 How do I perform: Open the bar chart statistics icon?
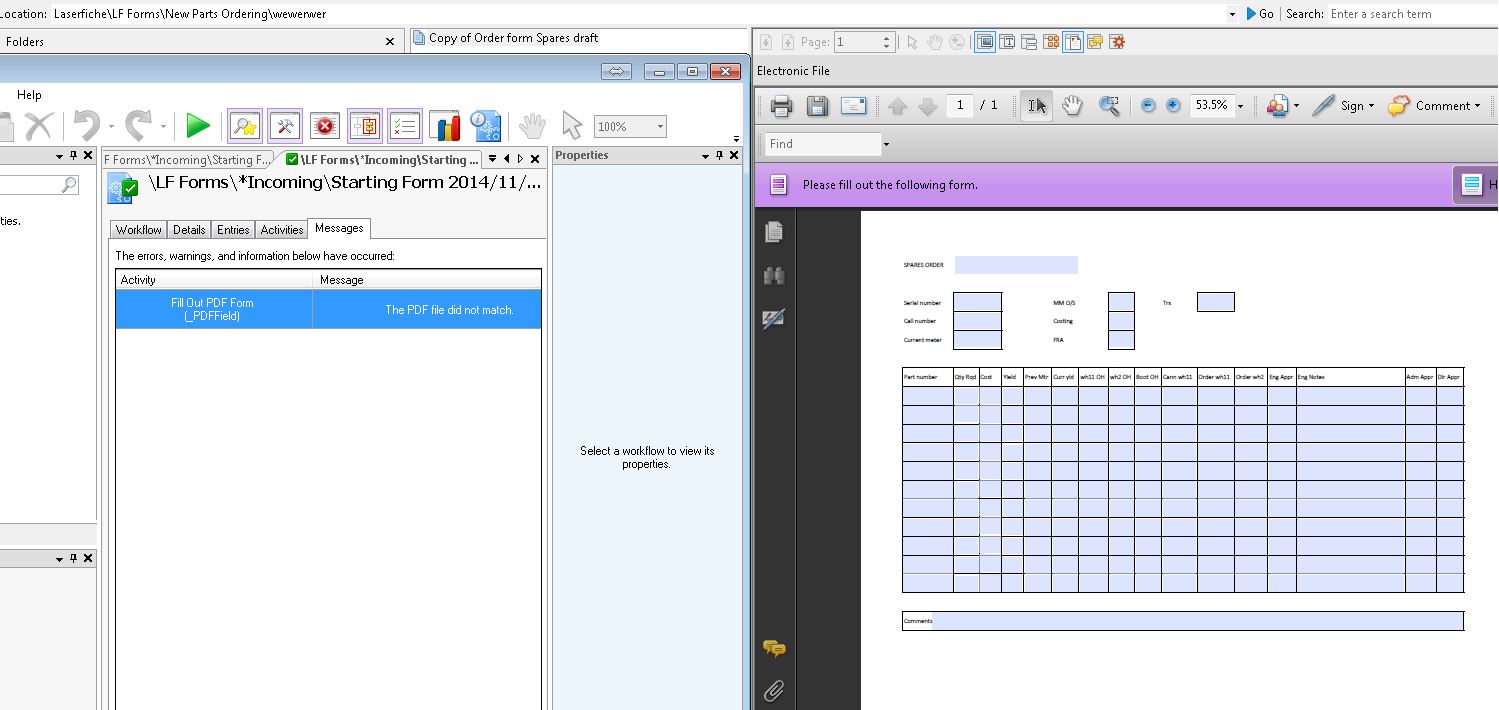click(x=445, y=126)
